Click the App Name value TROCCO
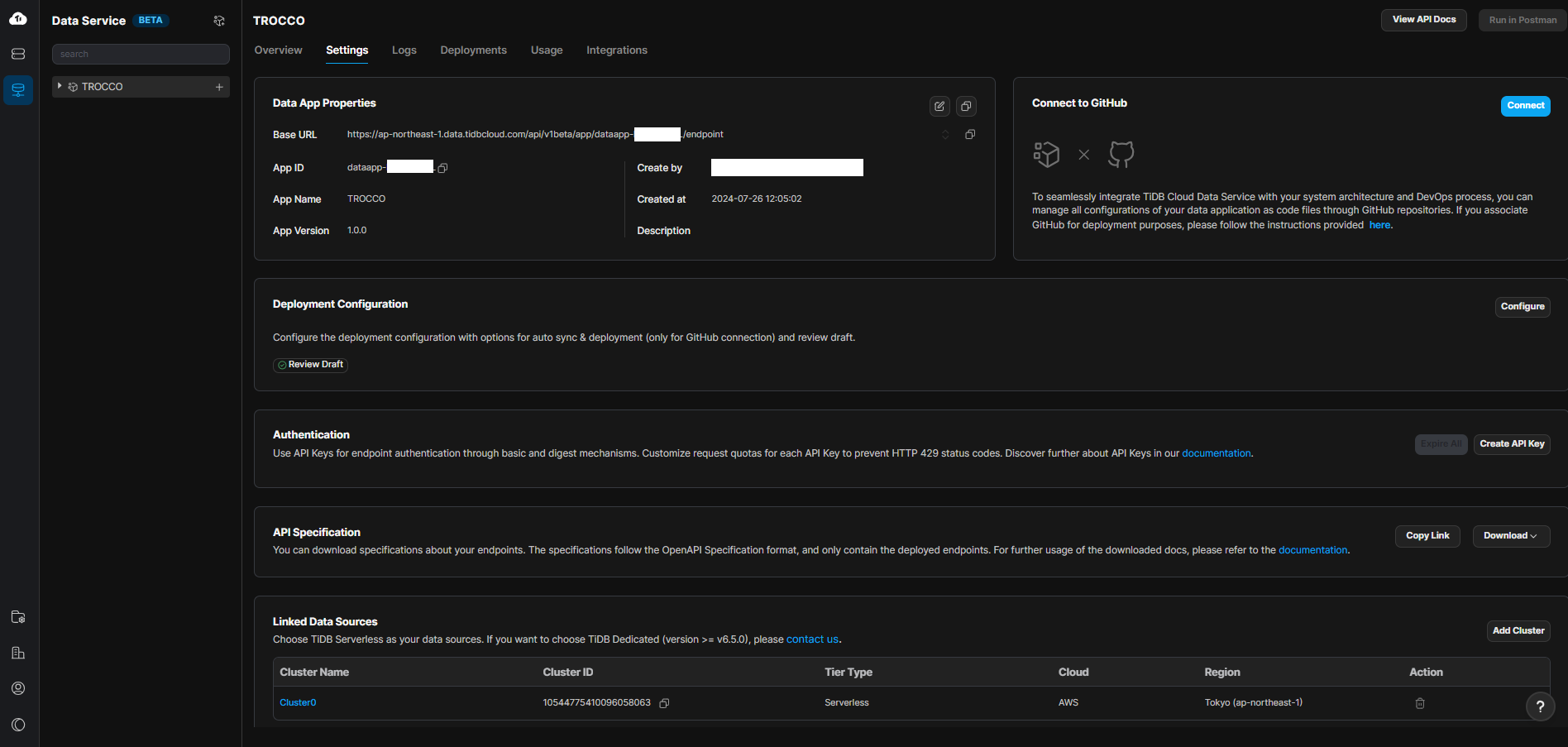The width and height of the screenshot is (1568, 747). click(366, 199)
